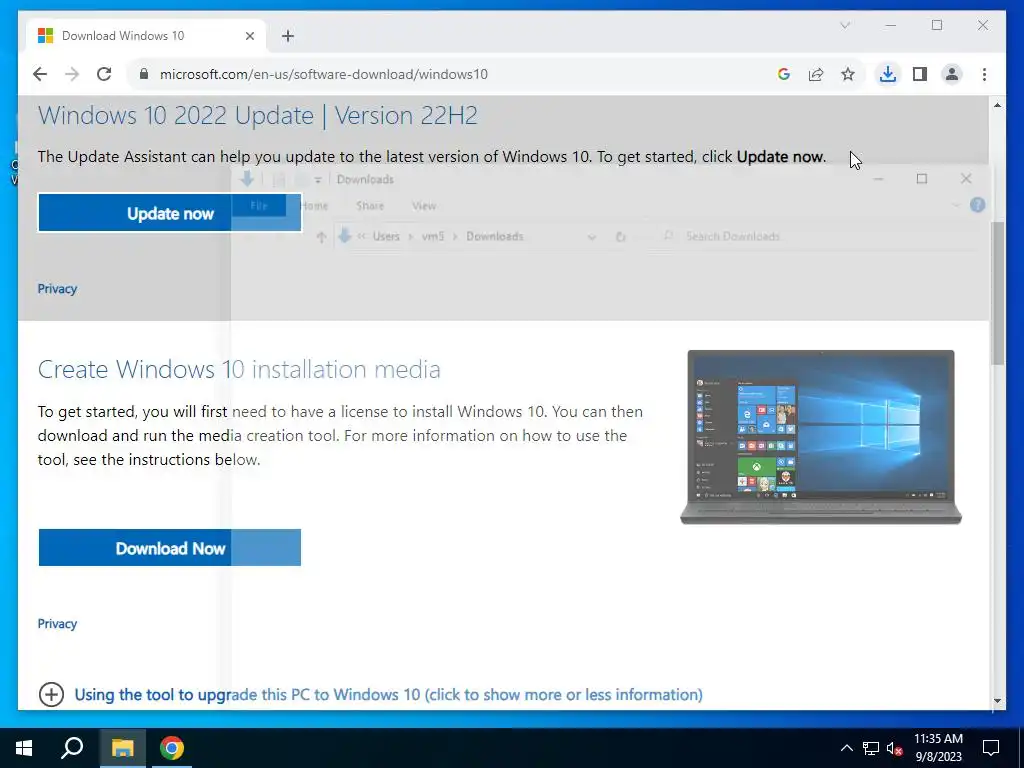Screen dimensions: 1024x768
Task: Open the Windows Start menu
Action: 24,748
